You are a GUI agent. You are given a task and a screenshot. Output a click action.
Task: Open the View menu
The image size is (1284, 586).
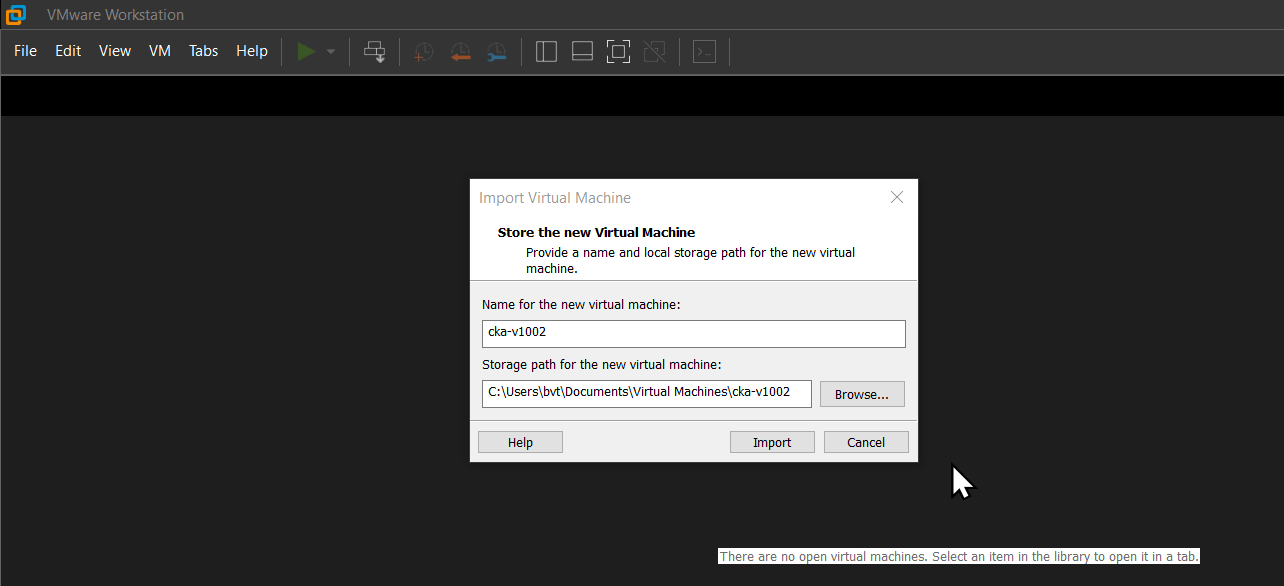coord(115,51)
